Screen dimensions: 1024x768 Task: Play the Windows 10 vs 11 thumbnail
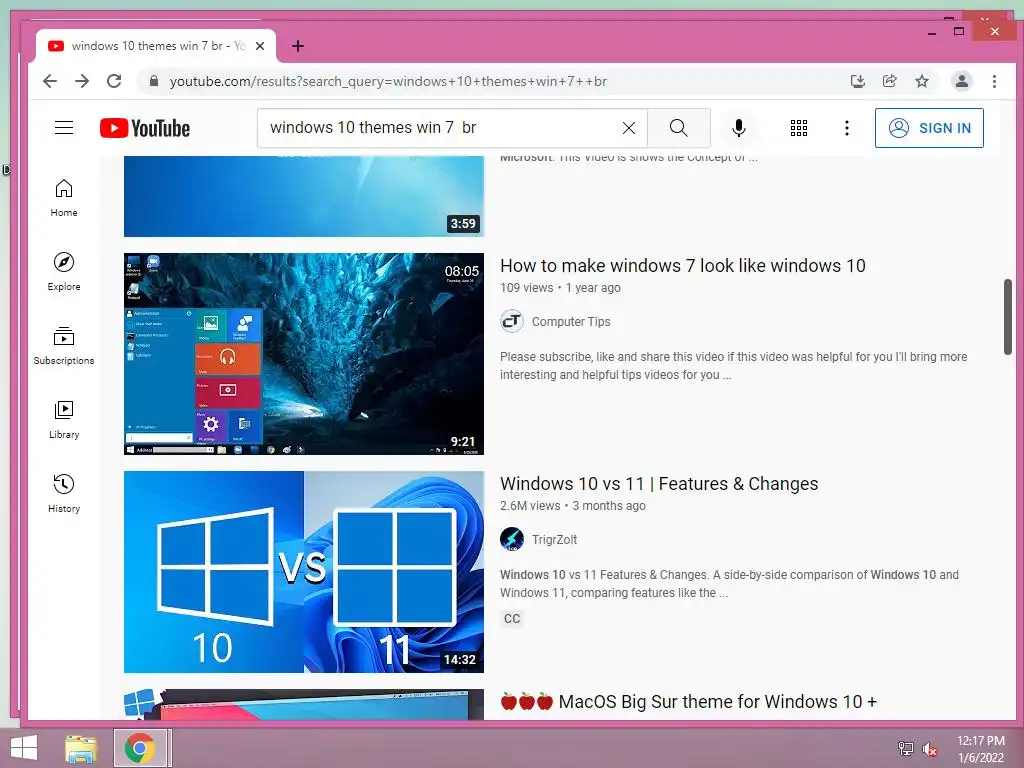coord(304,572)
